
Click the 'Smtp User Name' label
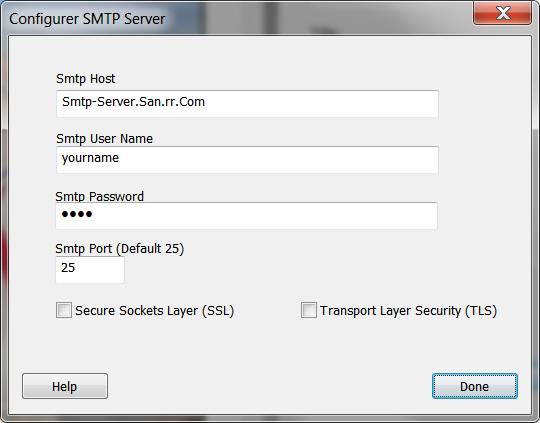pos(105,138)
